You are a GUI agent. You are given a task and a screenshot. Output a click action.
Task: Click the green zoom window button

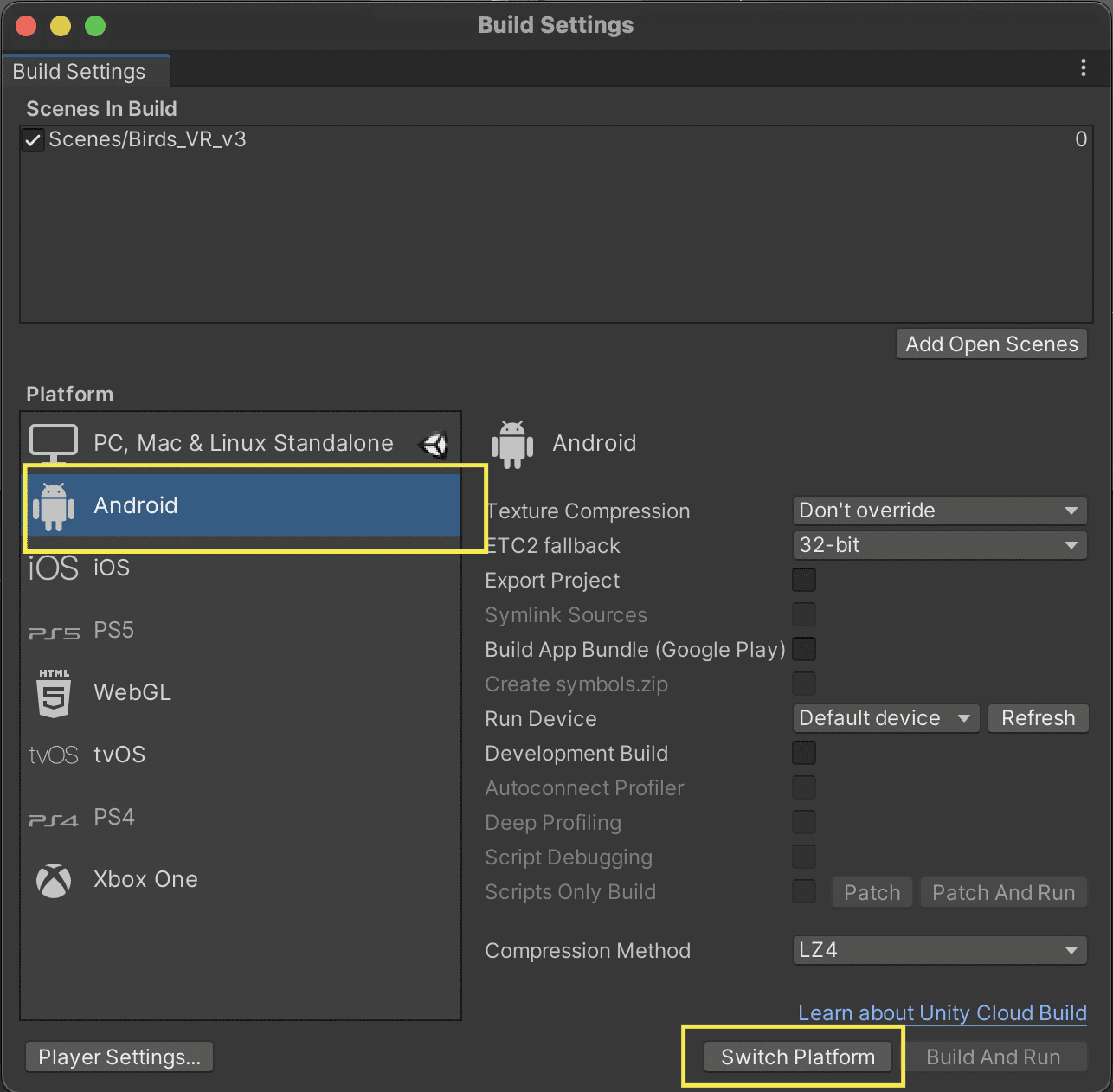(95, 26)
